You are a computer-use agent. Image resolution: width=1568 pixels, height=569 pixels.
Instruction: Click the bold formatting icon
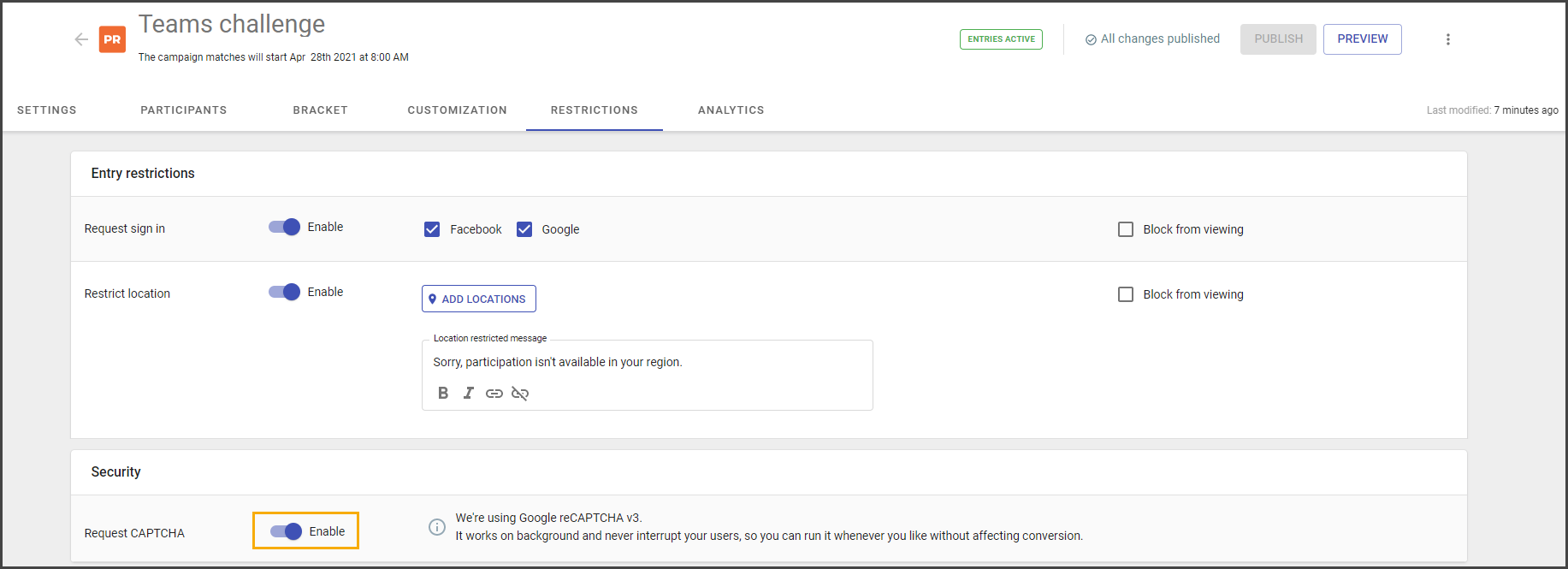tap(443, 393)
